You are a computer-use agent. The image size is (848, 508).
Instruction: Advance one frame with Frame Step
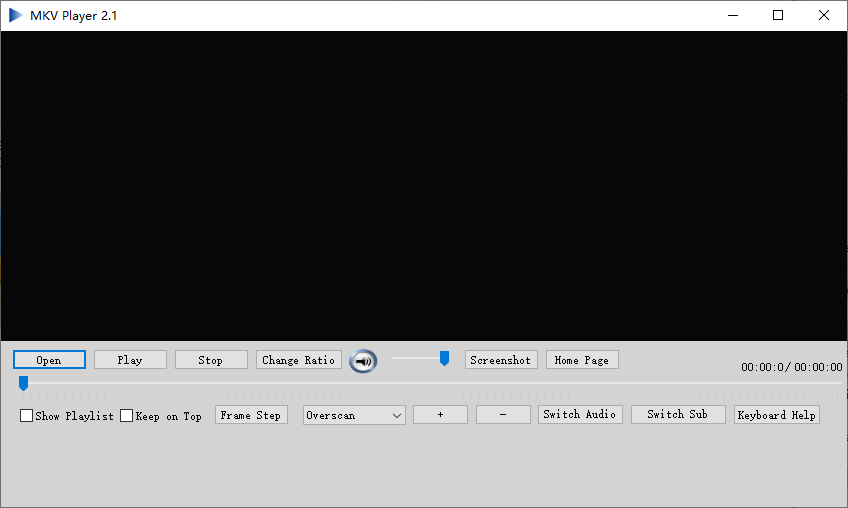point(251,415)
